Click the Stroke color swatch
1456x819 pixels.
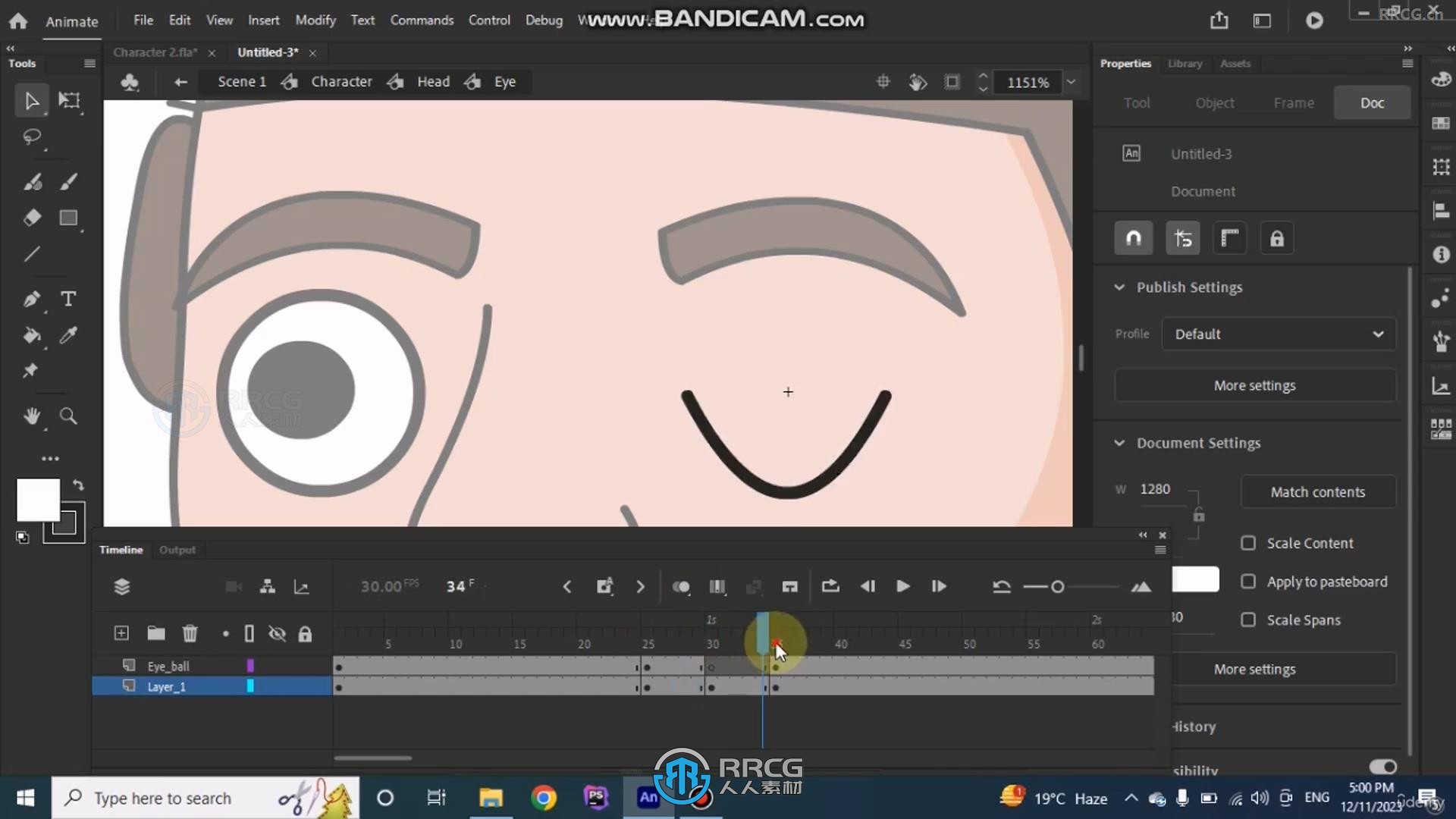pyautogui.click(x=65, y=523)
